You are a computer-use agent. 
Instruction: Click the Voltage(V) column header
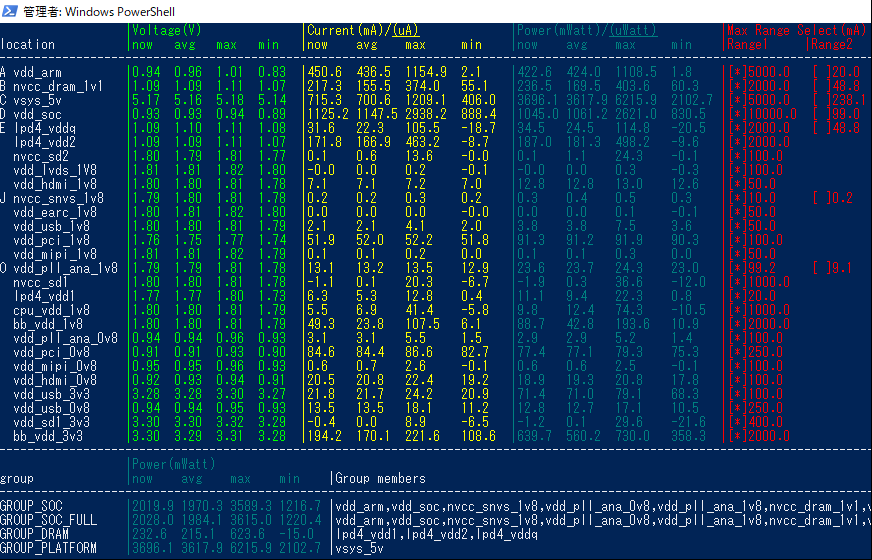(x=167, y=30)
